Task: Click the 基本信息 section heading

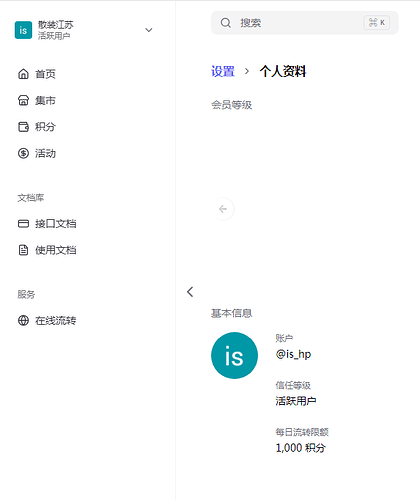Action: pos(232,313)
